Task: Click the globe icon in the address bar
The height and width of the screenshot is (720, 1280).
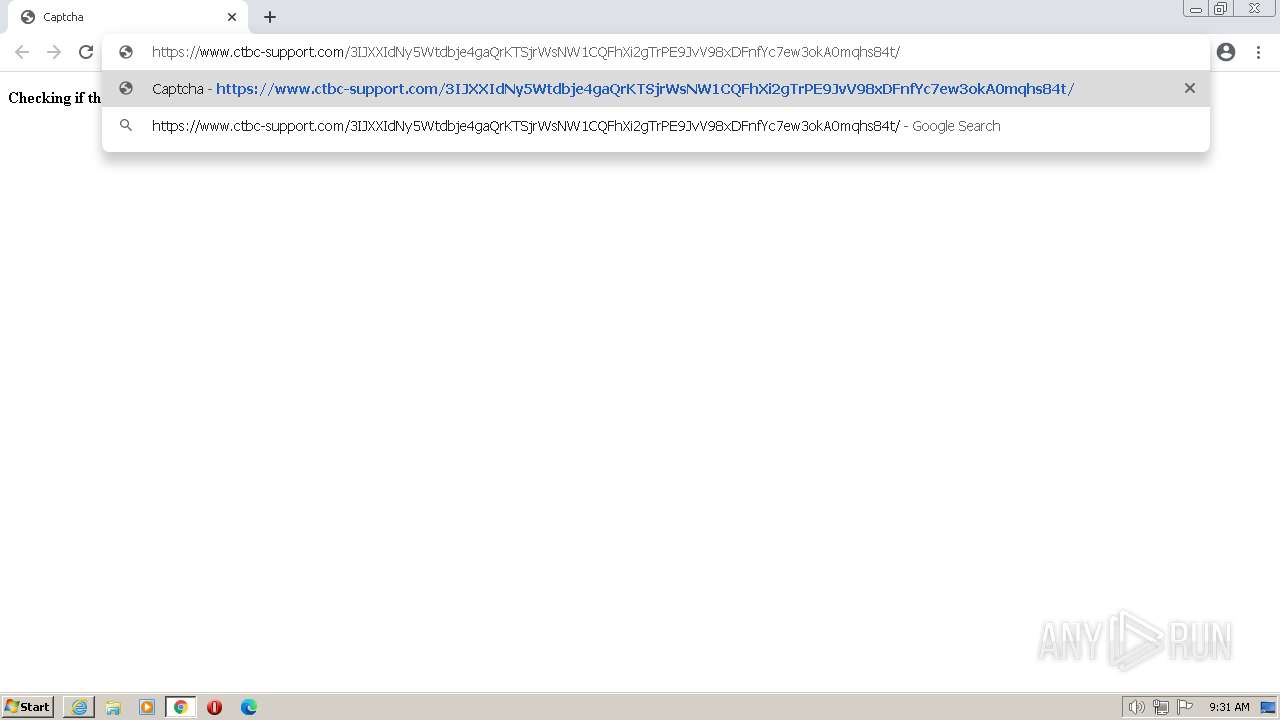Action: point(126,52)
